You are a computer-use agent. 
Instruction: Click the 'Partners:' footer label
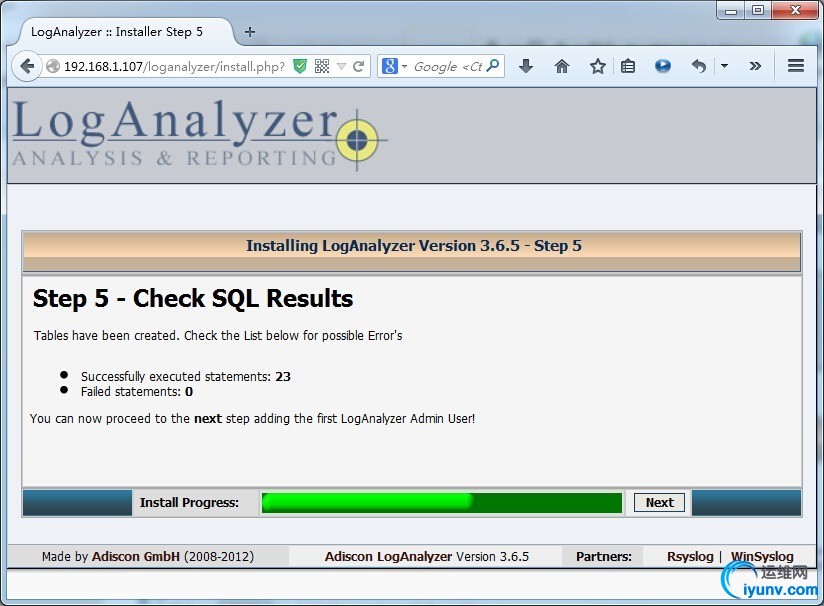(x=604, y=557)
